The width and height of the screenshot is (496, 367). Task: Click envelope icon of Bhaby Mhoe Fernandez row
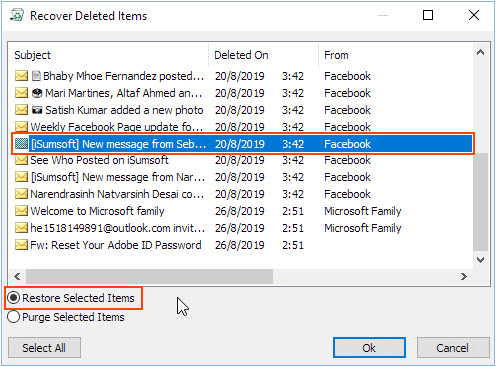22,76
